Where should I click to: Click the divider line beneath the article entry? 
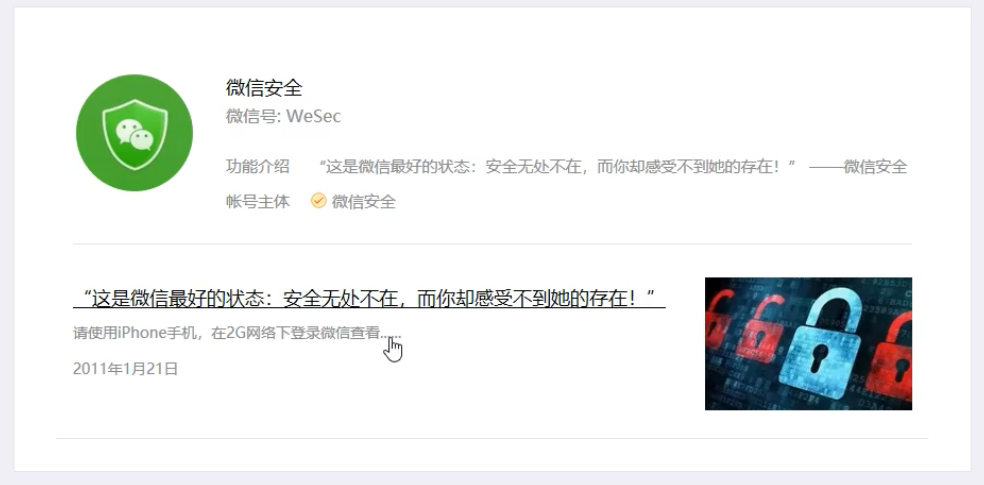coord(492,438)
